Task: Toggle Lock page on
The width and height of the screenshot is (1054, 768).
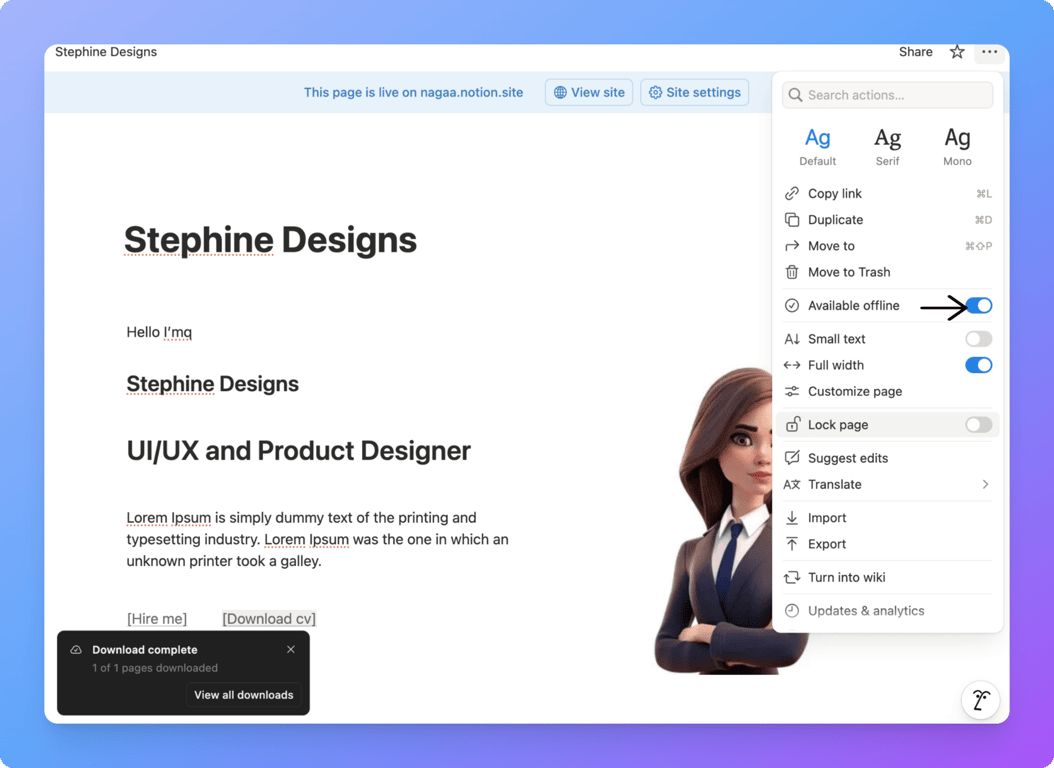Action: (978, 424)
